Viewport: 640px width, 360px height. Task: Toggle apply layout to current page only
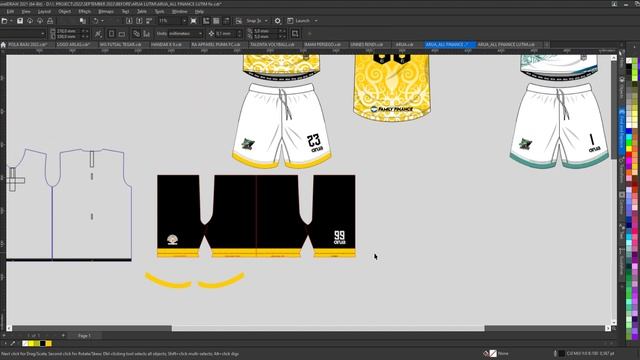point(147,33)
